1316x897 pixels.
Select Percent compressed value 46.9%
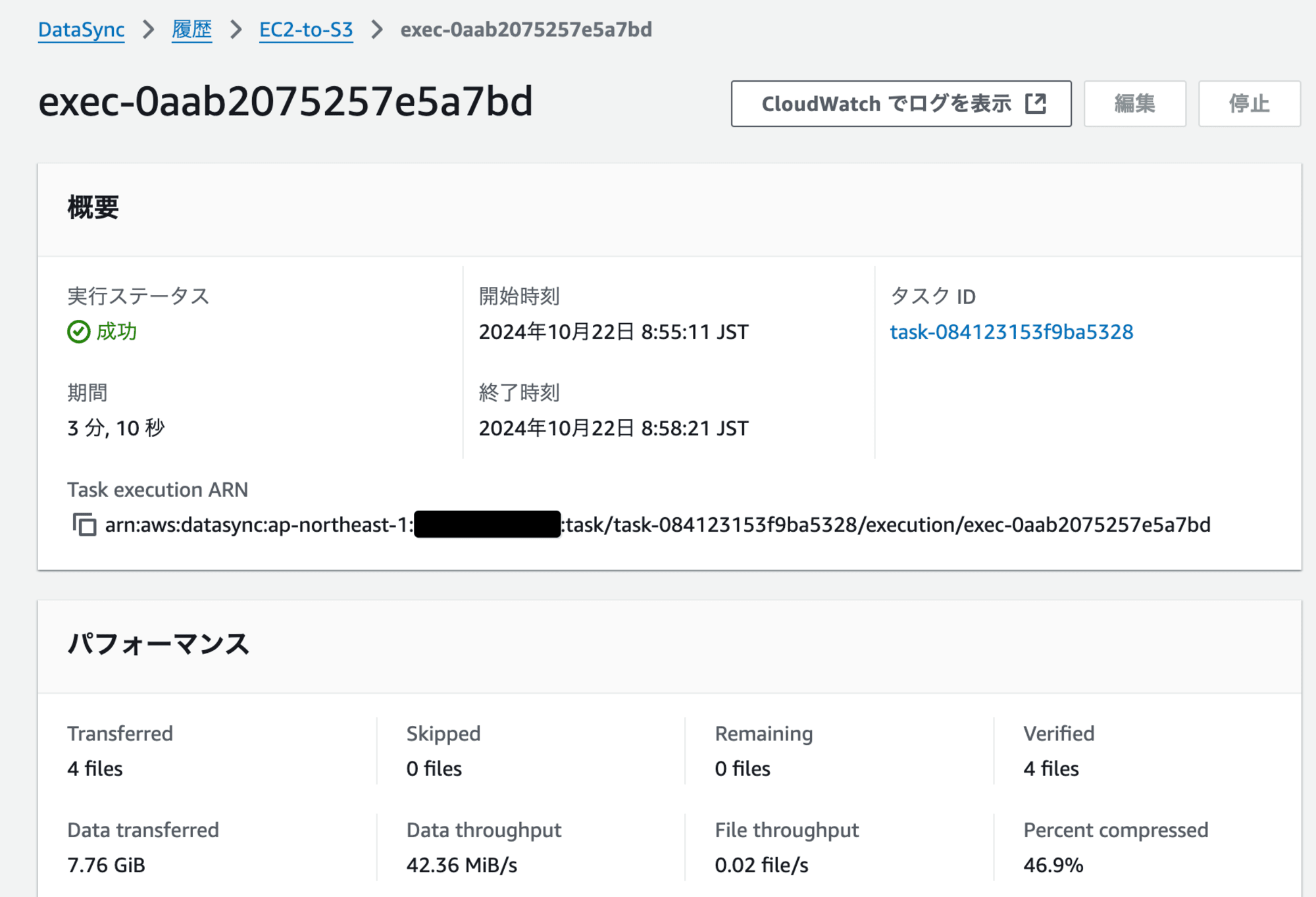[1053, 865]
